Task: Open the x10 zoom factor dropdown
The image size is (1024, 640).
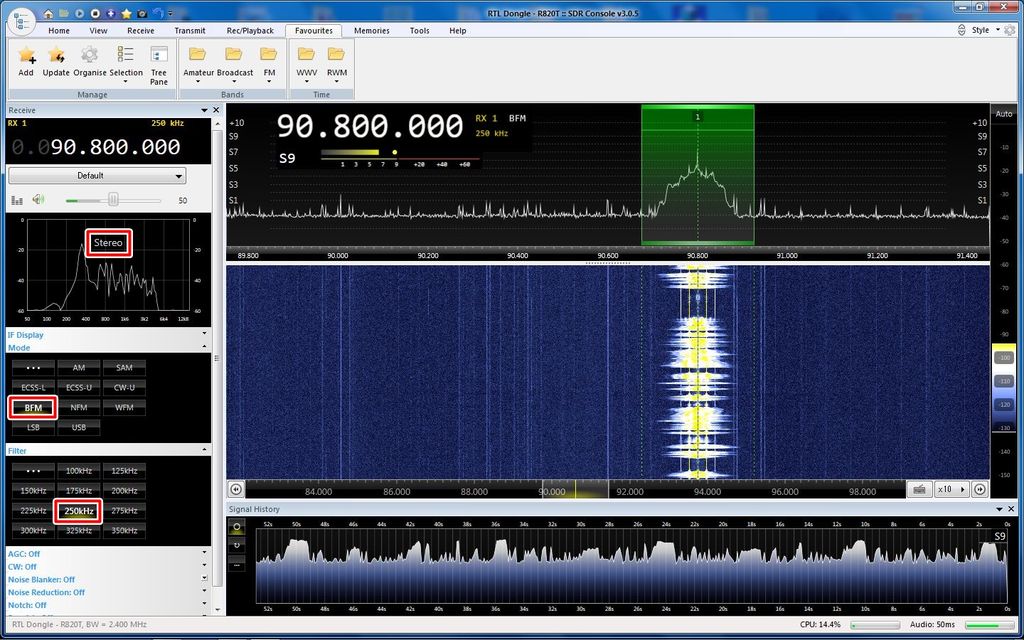Action: pos(952,489)
